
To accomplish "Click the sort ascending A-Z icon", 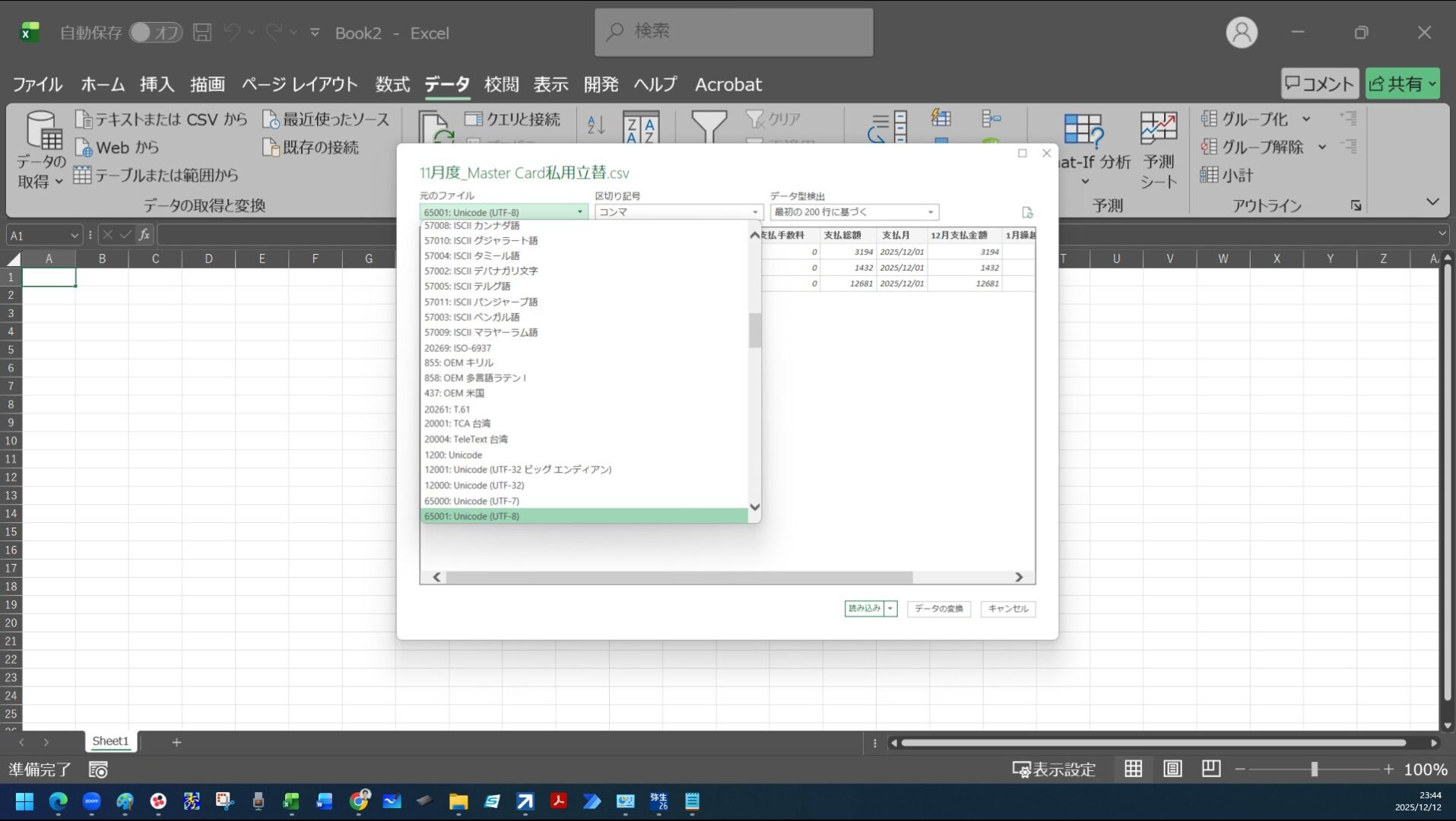I will click(x=596, y=125).
